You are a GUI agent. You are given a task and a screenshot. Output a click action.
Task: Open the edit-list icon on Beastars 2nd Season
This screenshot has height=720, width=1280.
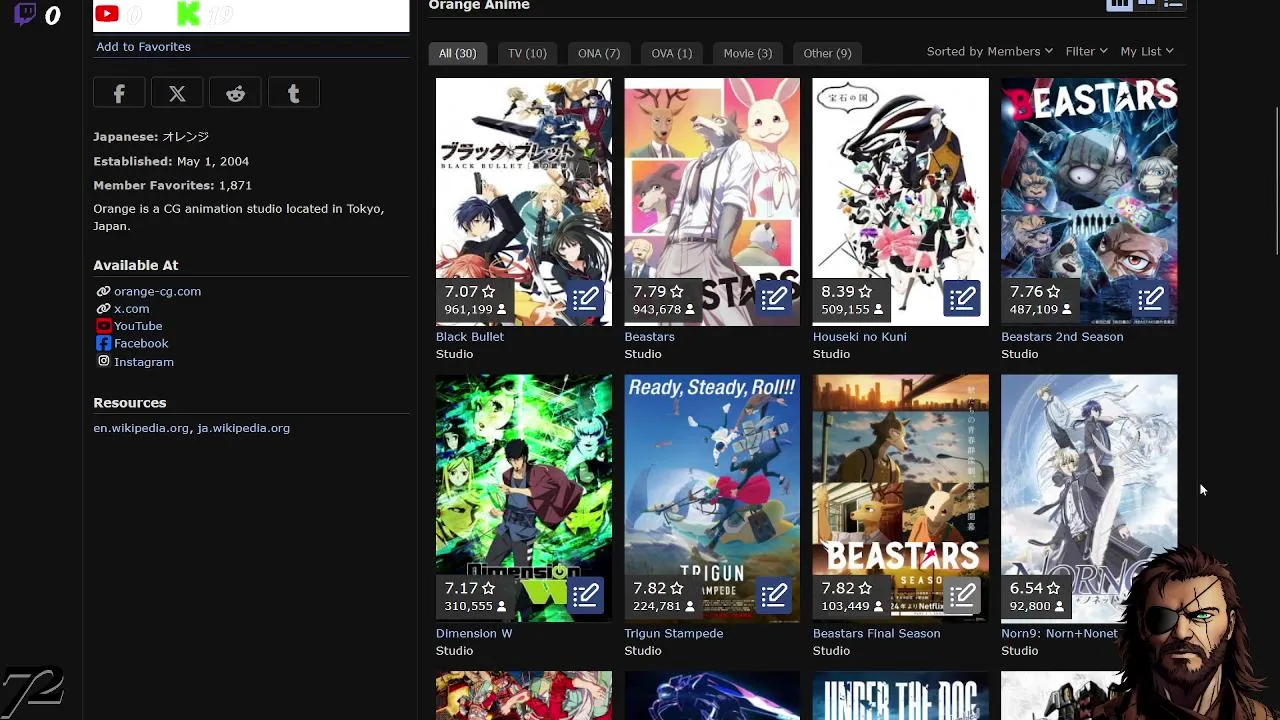1150,298
